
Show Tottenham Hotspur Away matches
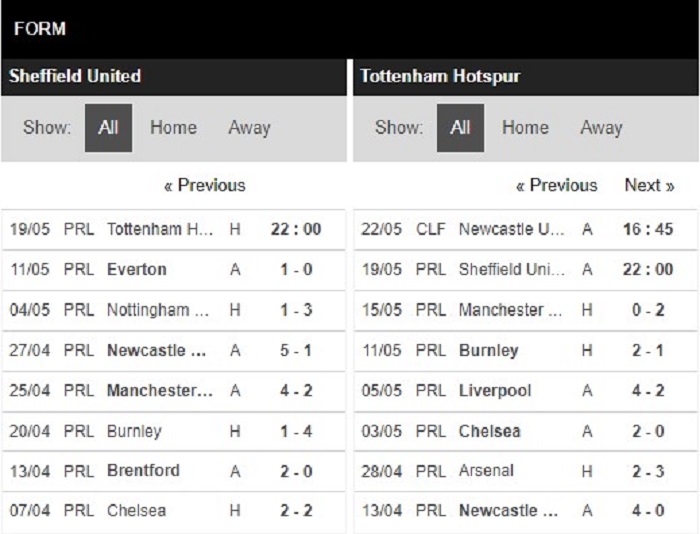point(601,128)
